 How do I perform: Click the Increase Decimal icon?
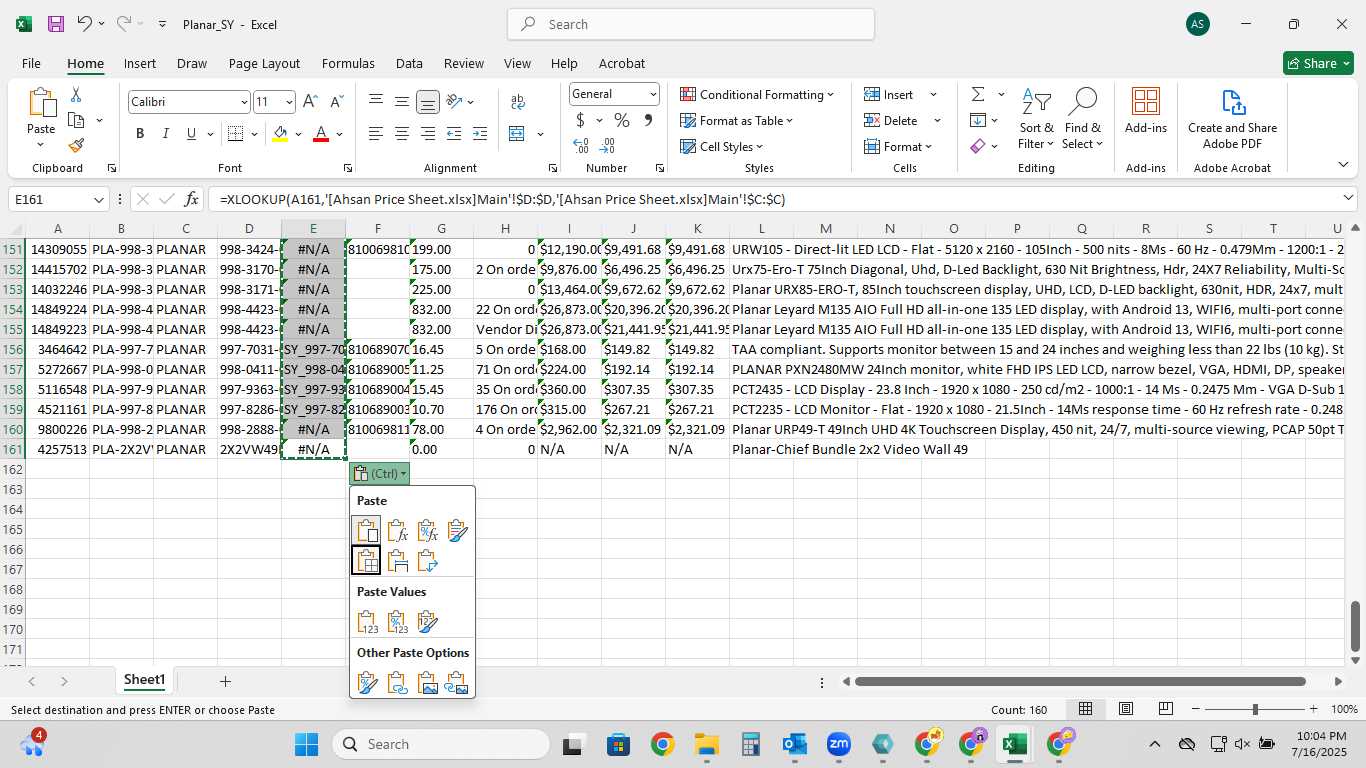pyautogui.click(x=580, y=146)
